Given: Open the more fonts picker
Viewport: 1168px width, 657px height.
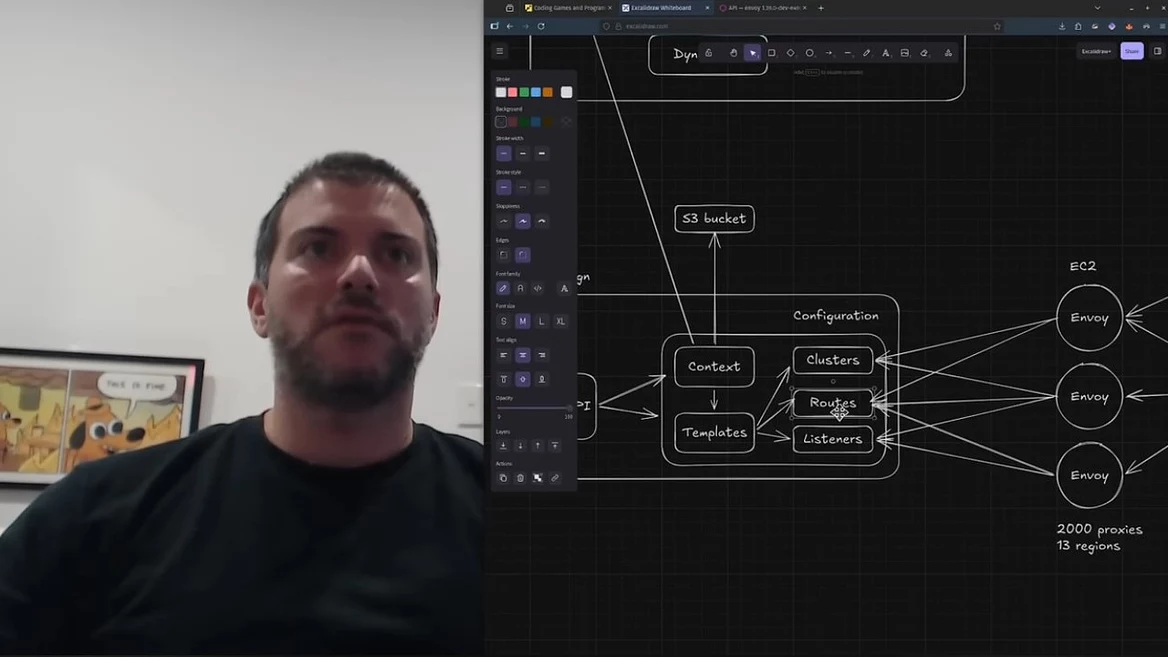Looking at the screenshot, I should click(564, 288).
